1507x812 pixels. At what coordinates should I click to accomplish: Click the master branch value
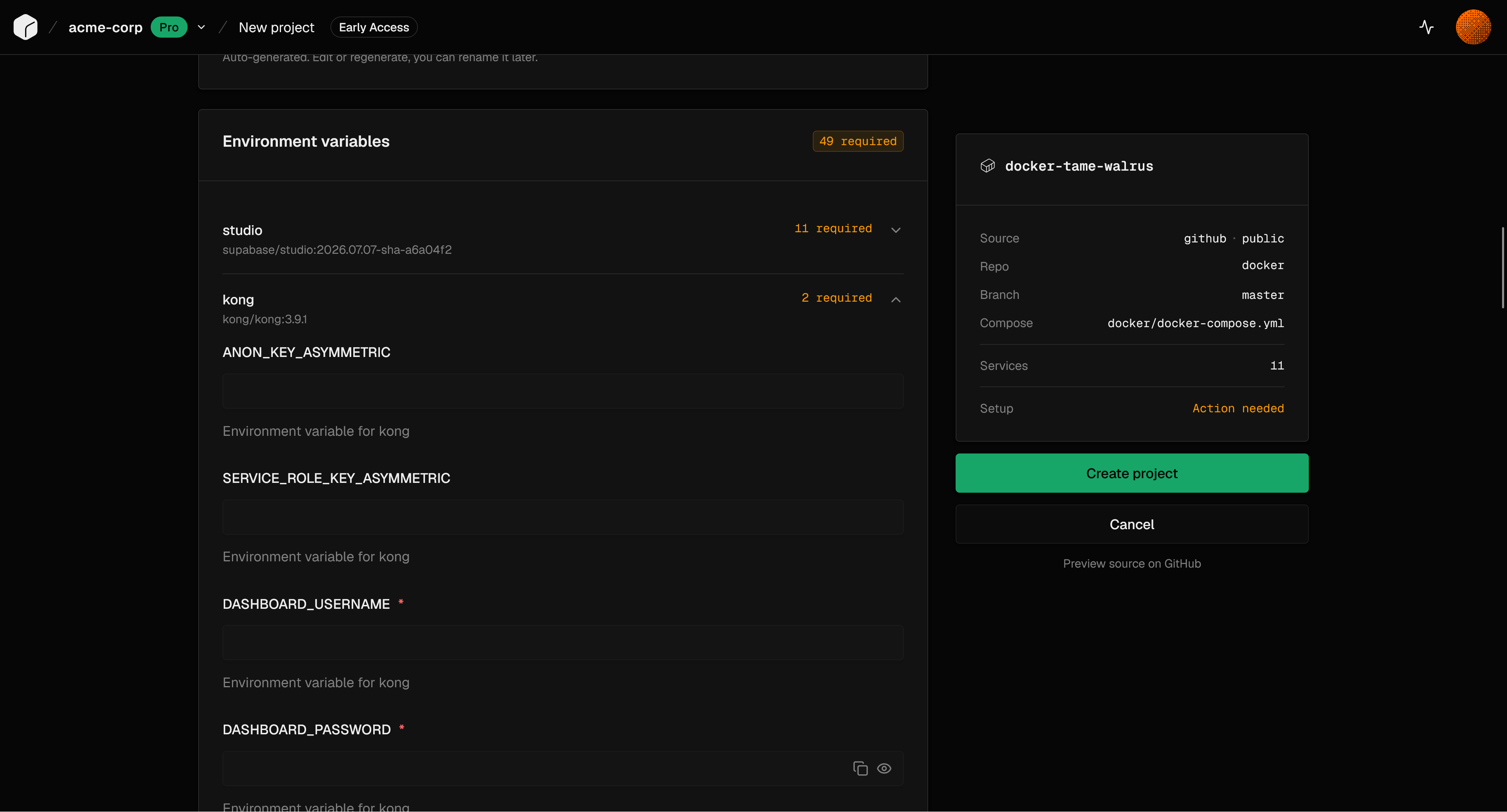[1263, 295]
